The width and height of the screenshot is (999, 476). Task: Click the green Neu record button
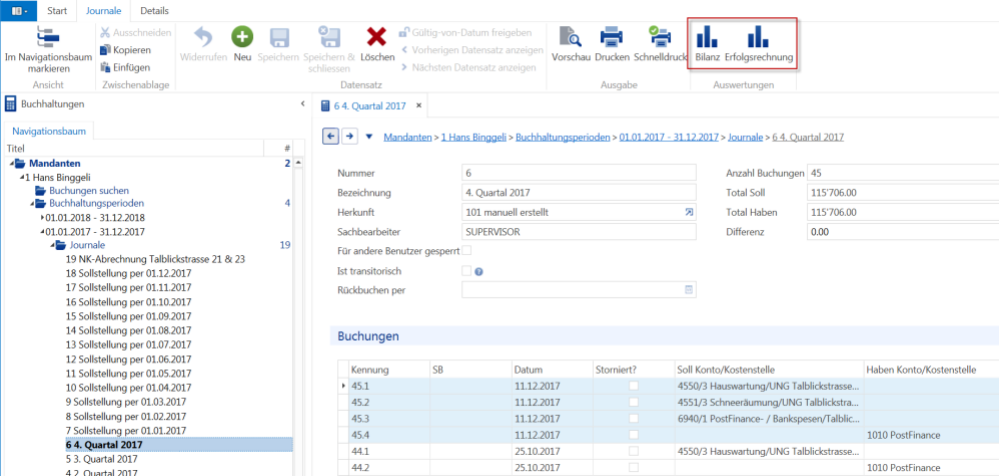tap(242, 43)
